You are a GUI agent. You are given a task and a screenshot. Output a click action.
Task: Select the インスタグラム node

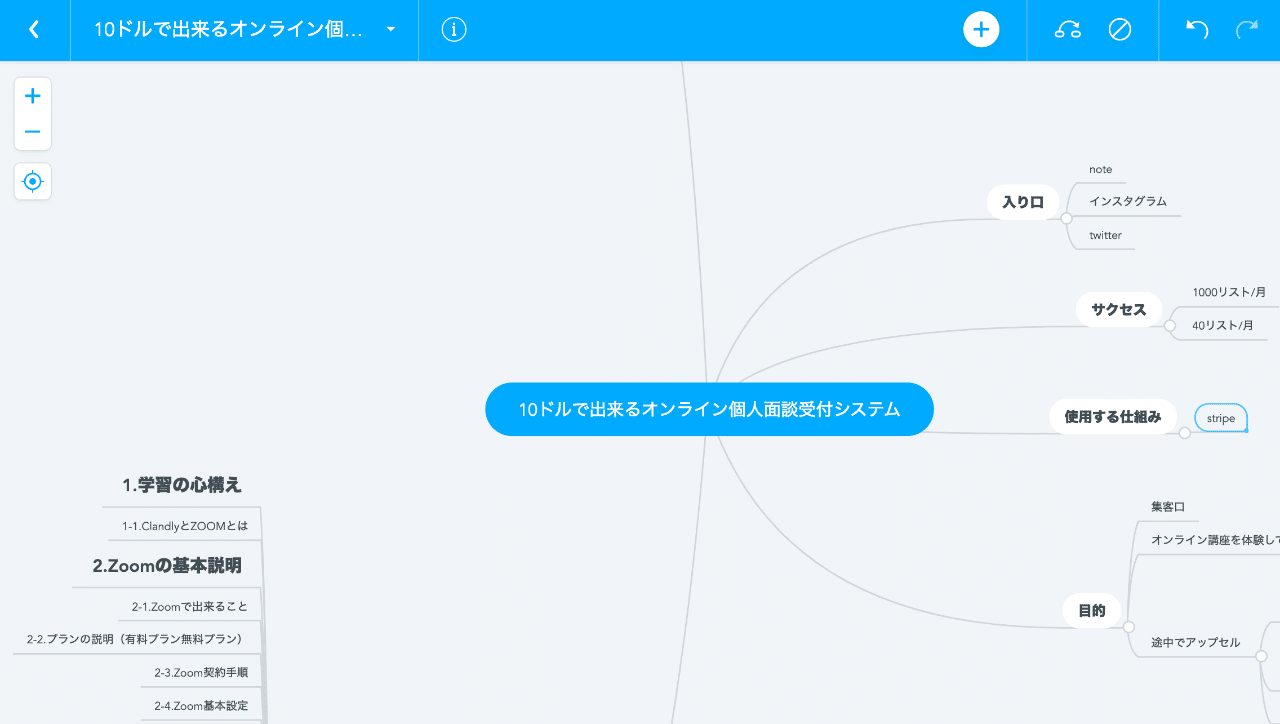1128,201
